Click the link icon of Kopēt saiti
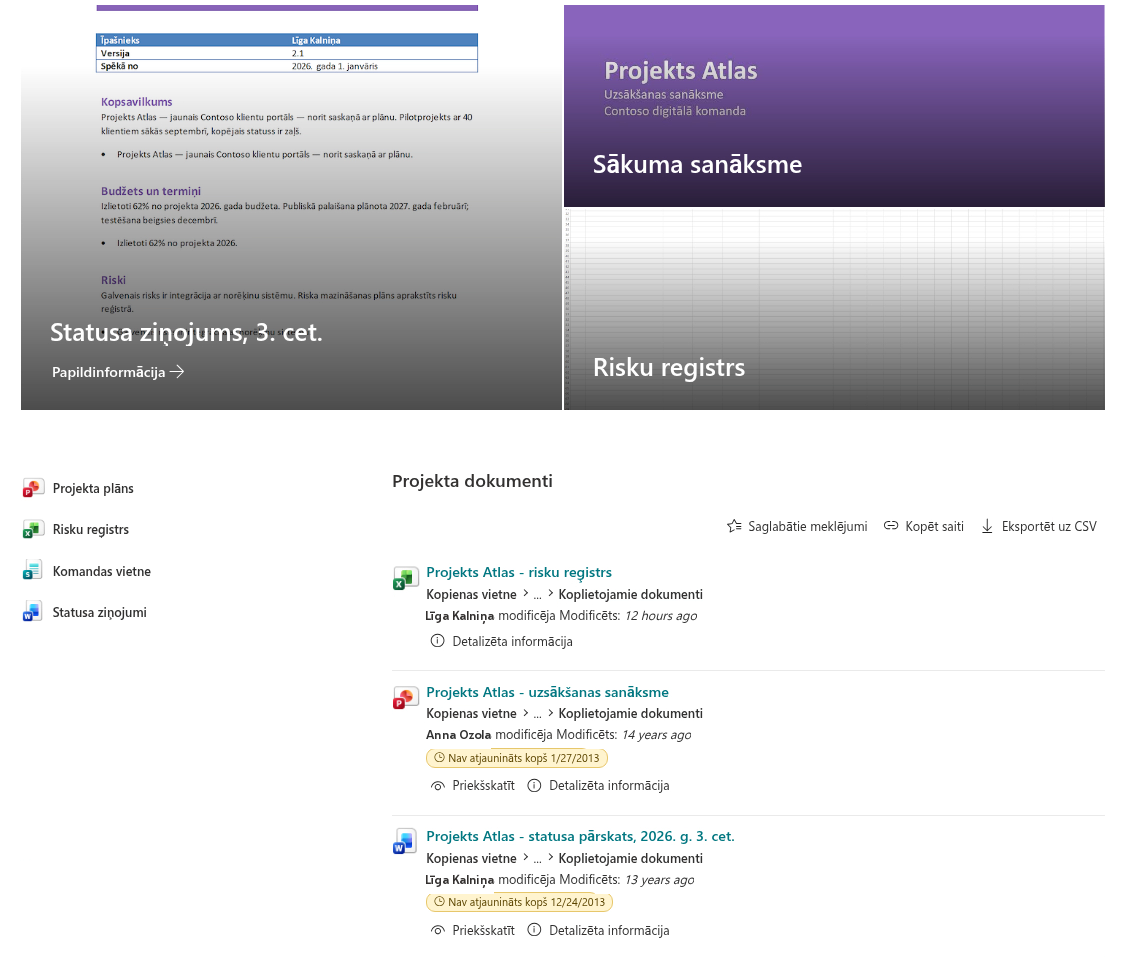This screenshot has width=1140, height=959. click(891, 526)
